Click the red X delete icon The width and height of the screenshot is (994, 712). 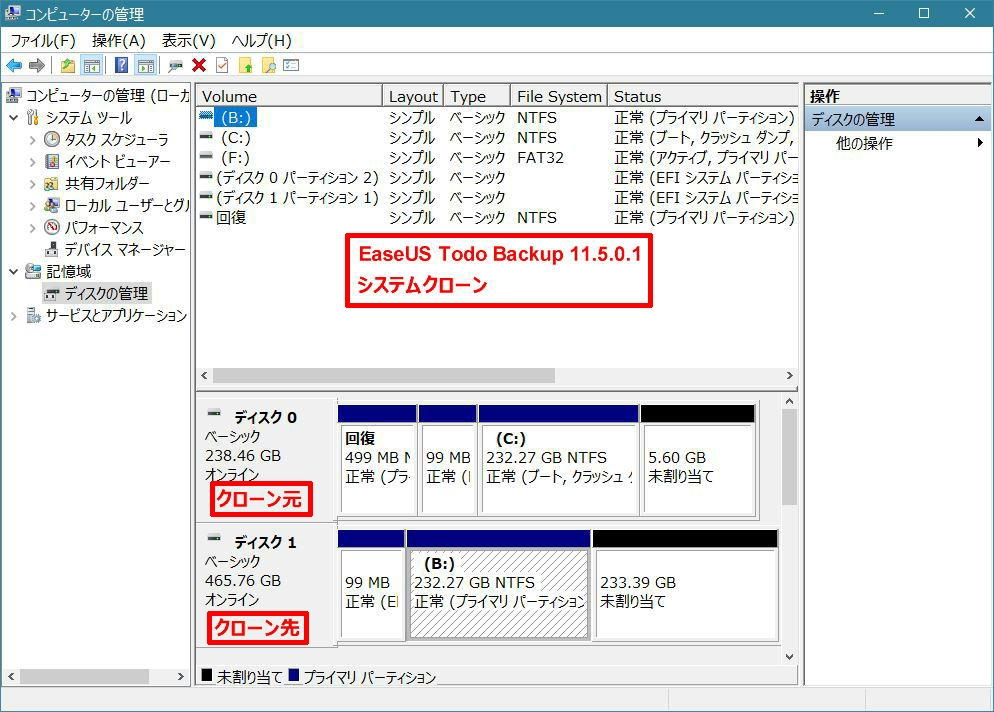pos(199,65)
